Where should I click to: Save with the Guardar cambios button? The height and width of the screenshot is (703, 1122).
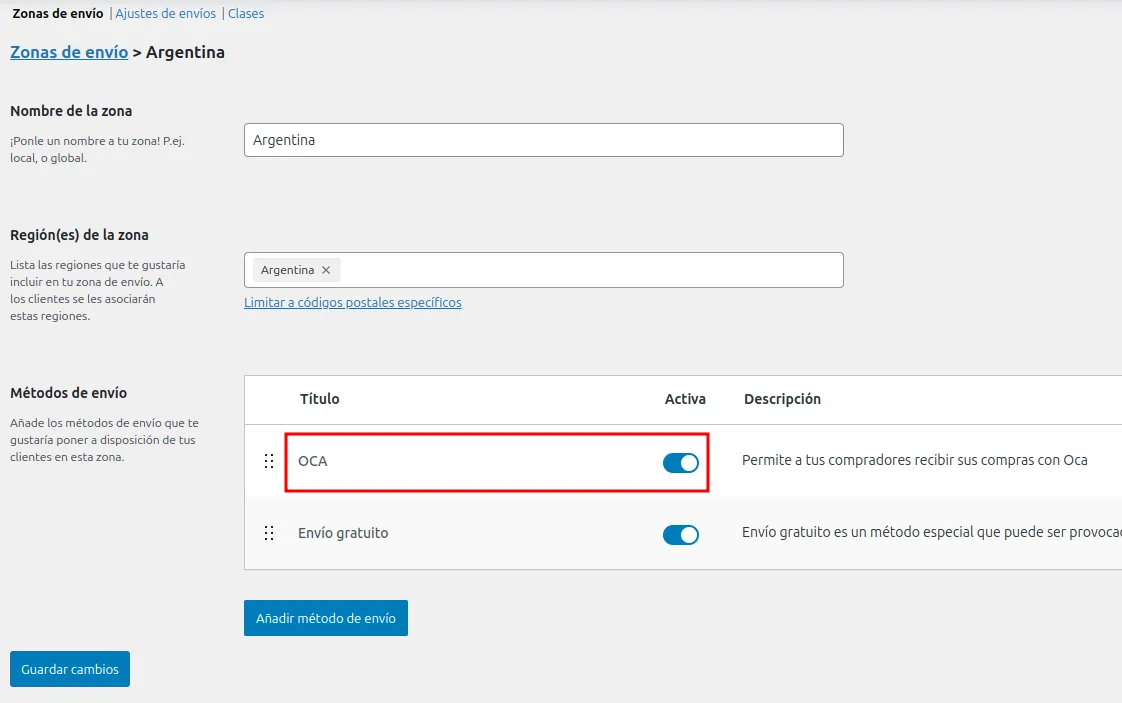(x=70, y=669)
